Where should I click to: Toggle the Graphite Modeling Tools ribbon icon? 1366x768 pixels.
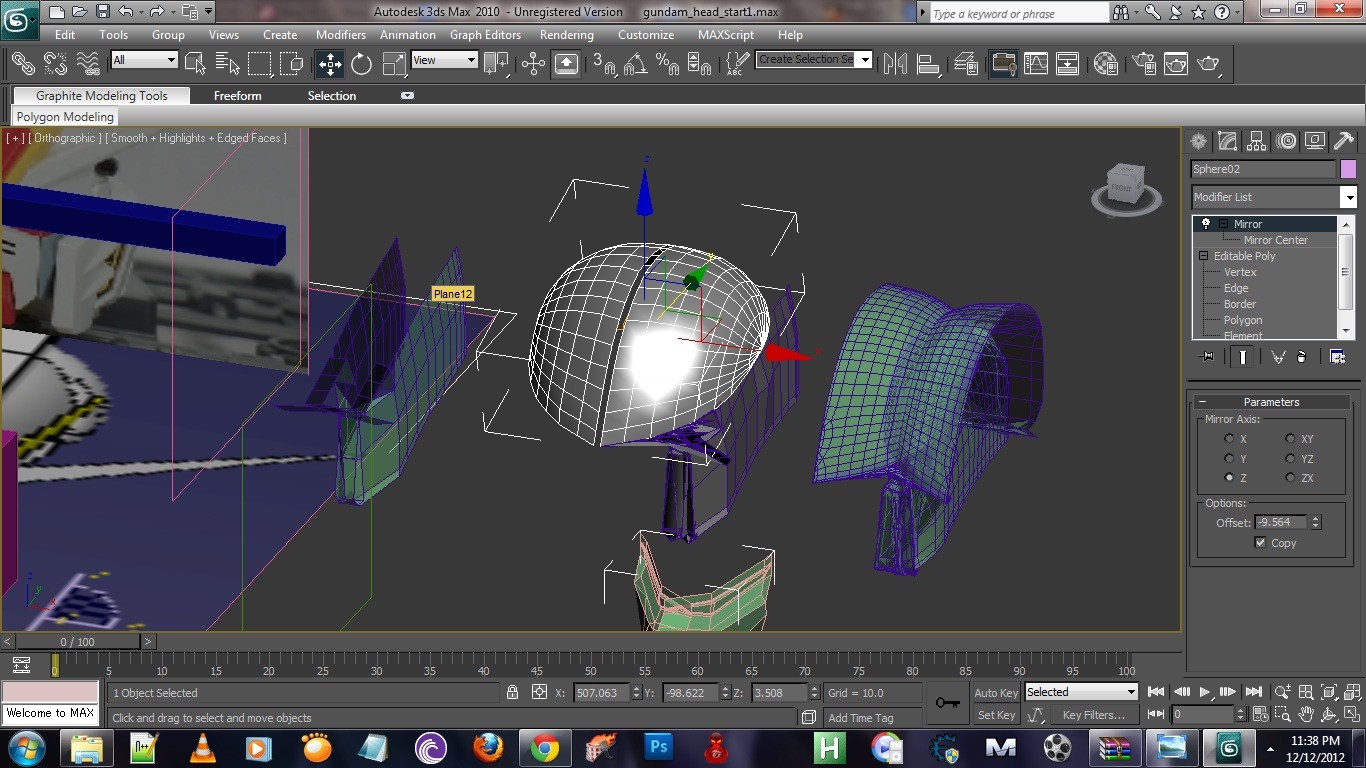pos(1003,64)
